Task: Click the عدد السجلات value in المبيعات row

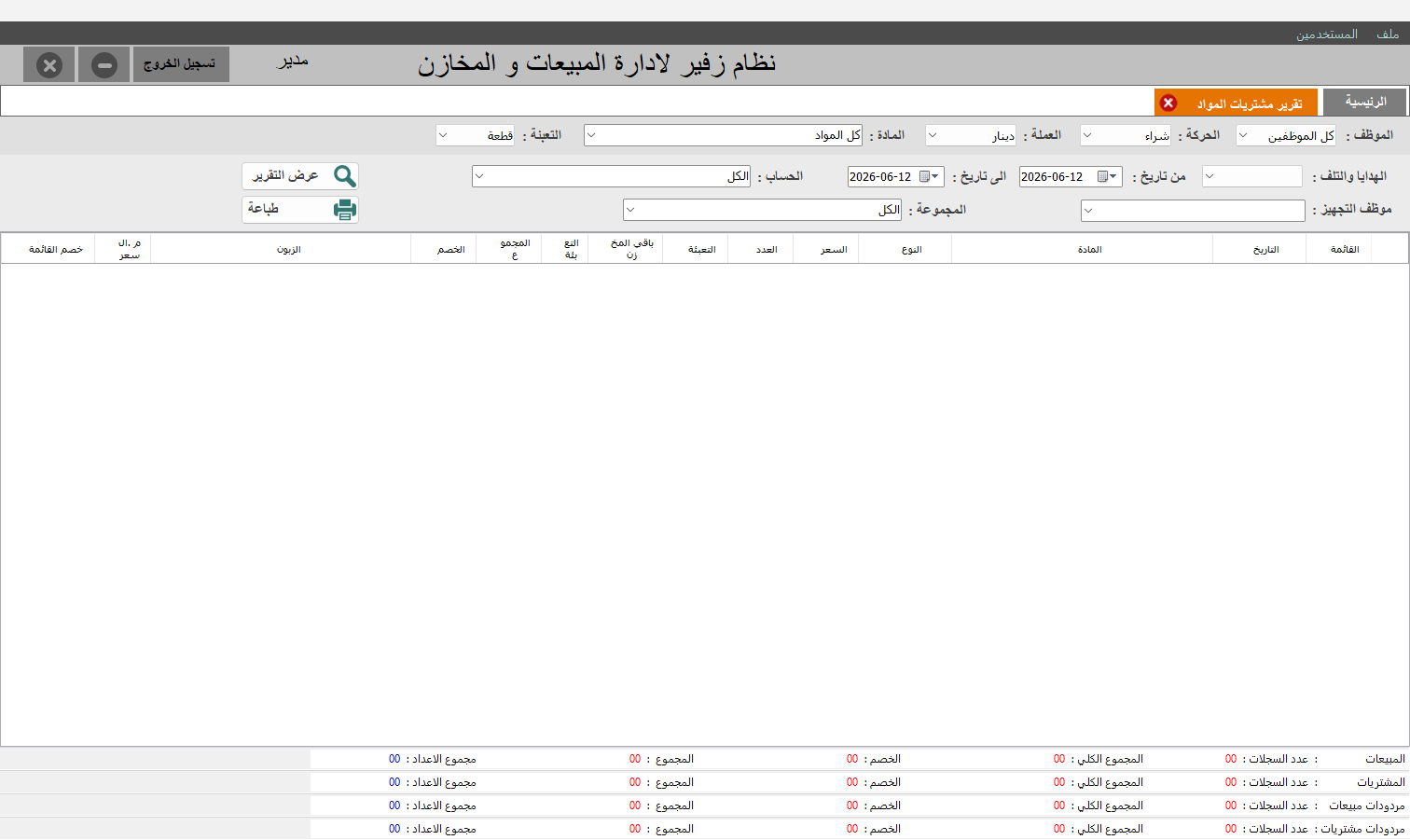Action: (1231, 759)
